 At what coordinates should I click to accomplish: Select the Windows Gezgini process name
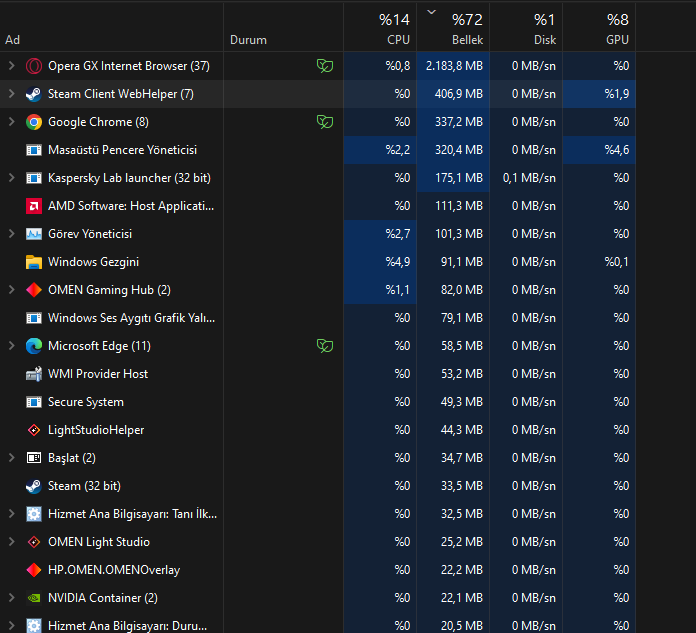coord(93,262)
